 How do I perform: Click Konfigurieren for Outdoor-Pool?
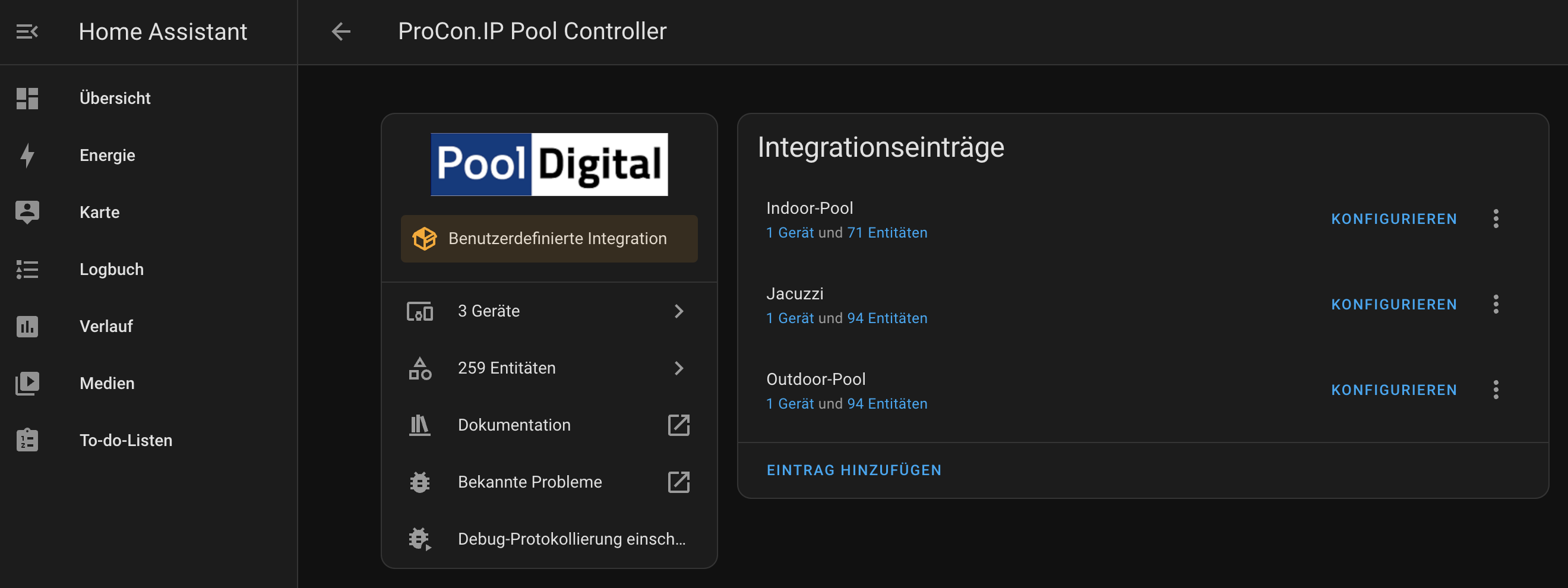1394,390
